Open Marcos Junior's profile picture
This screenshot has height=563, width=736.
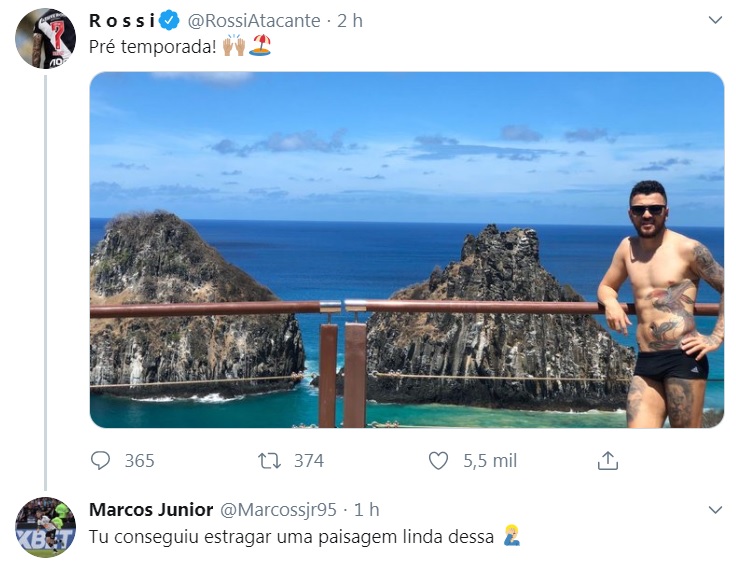point(46,527)
